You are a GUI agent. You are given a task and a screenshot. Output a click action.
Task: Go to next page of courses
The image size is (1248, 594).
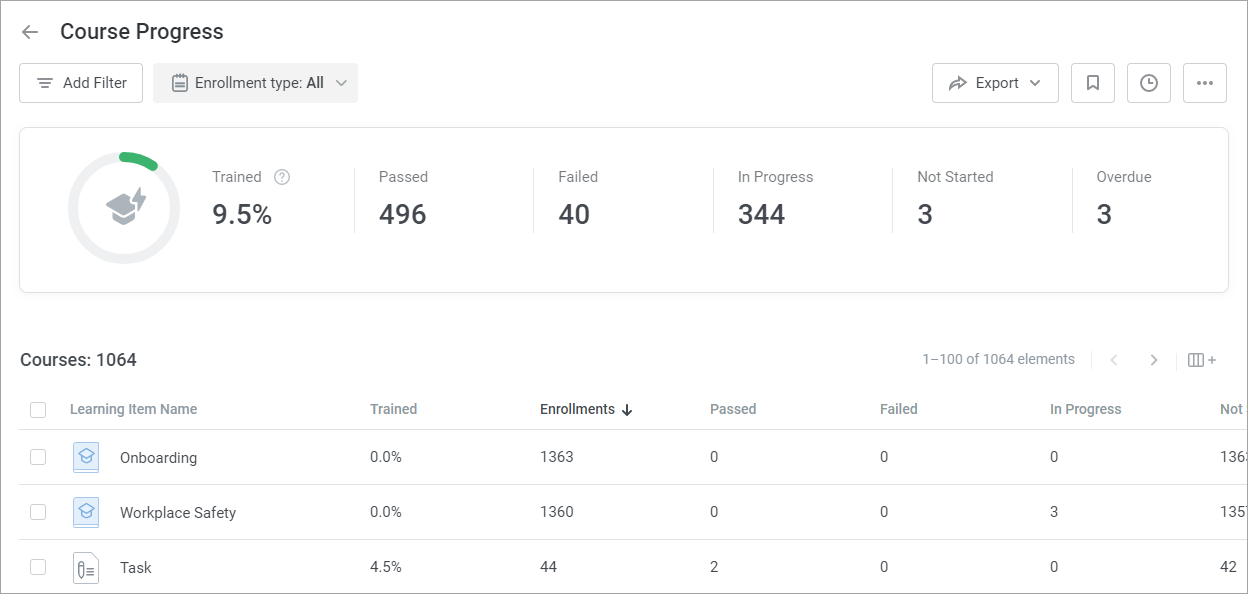(x=1154, y=360)
